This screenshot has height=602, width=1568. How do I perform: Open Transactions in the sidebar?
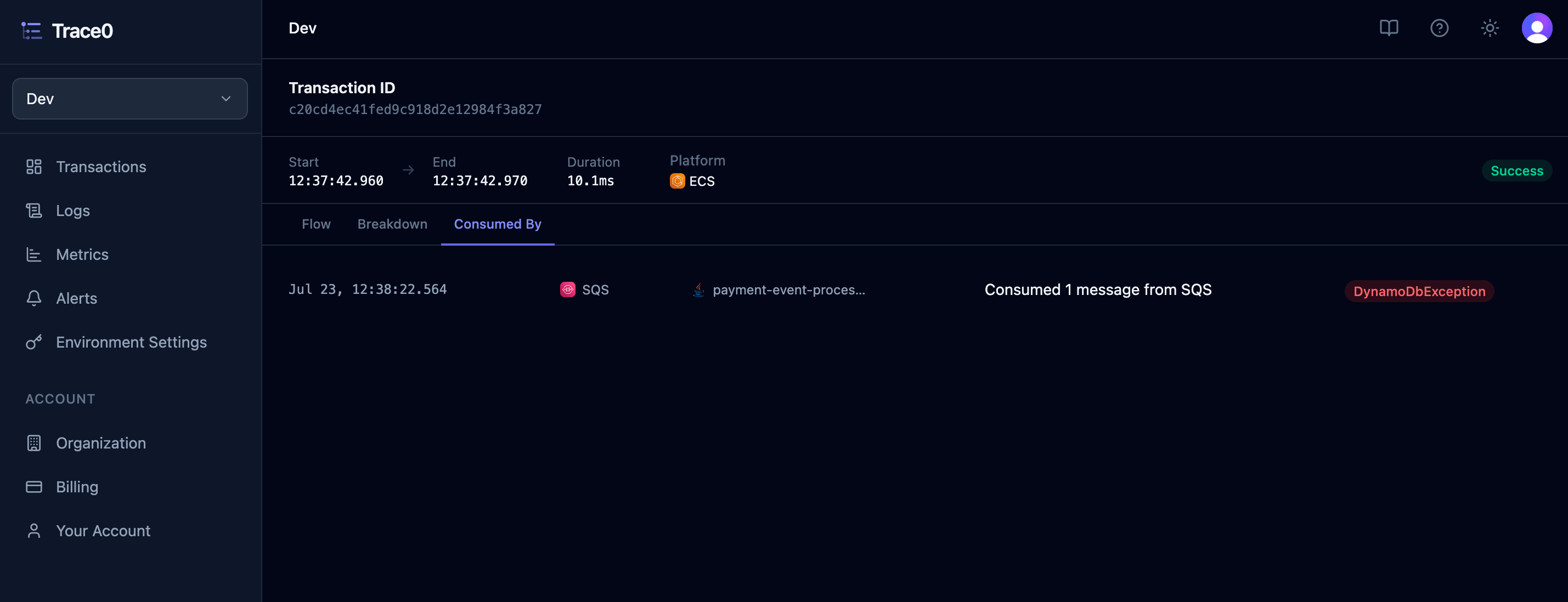[100, 167]
